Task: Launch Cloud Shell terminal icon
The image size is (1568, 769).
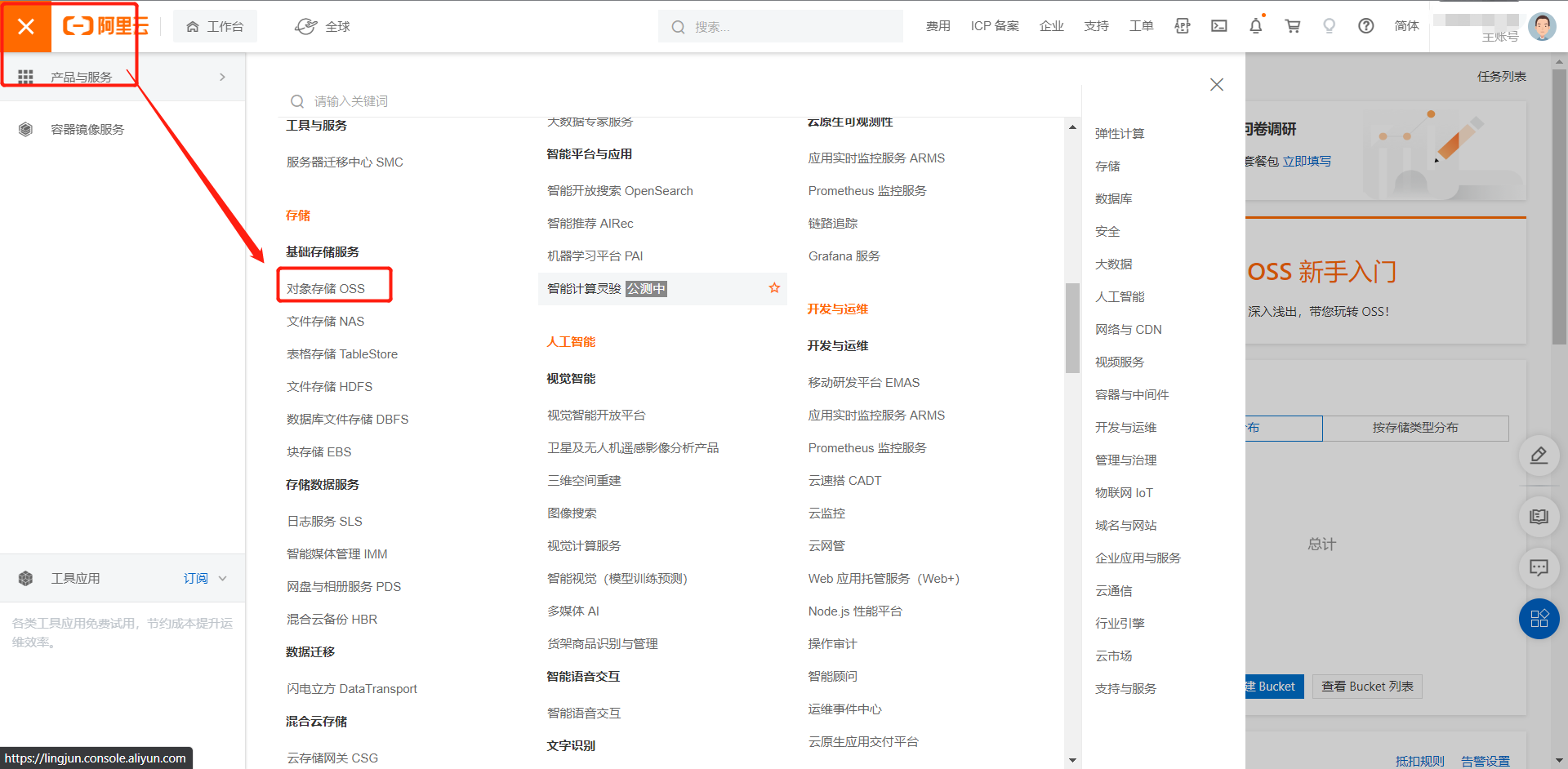Action: tap(1219, 26)
